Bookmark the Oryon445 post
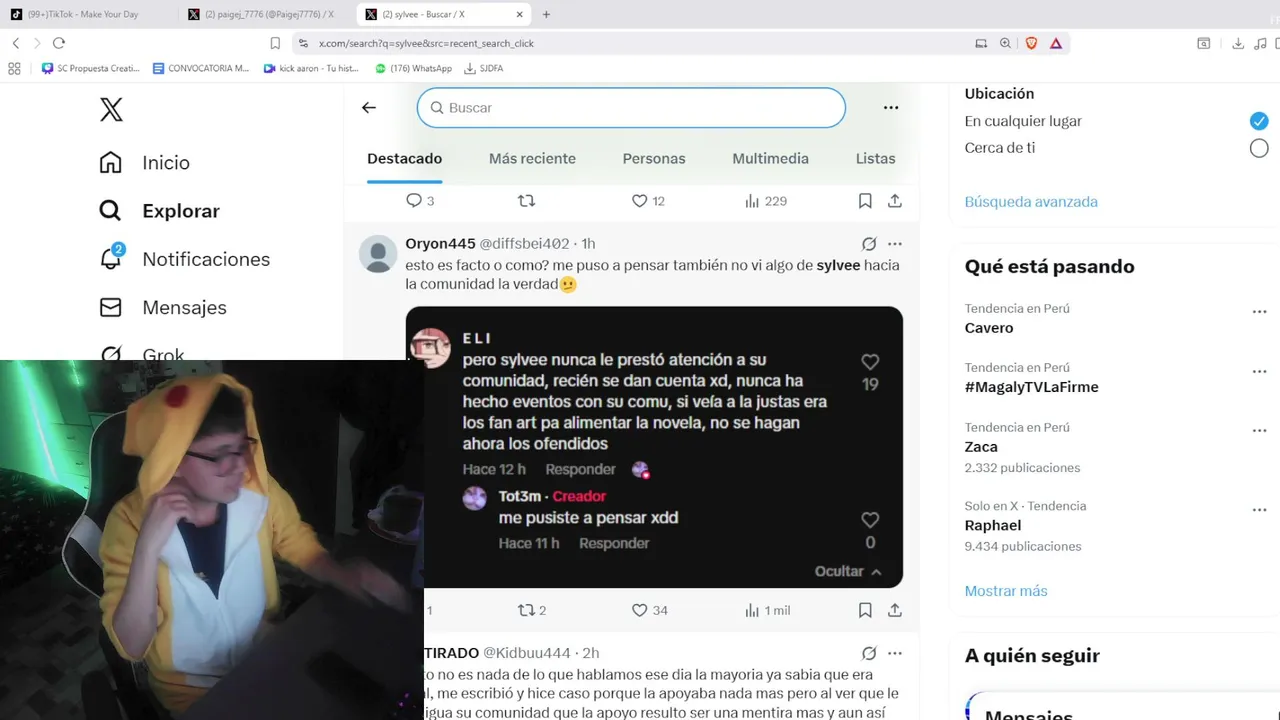 865,610
